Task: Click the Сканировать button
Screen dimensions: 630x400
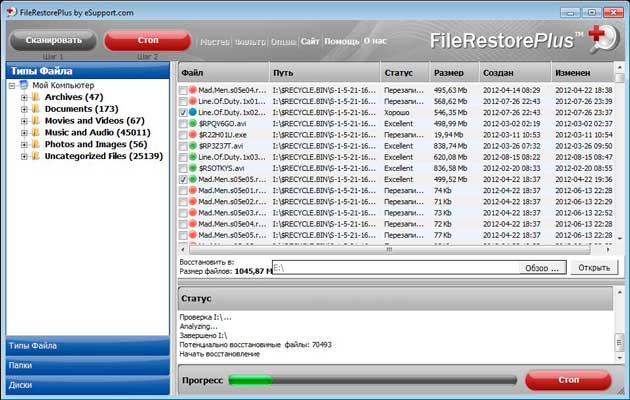Action: tap(53, 40)
